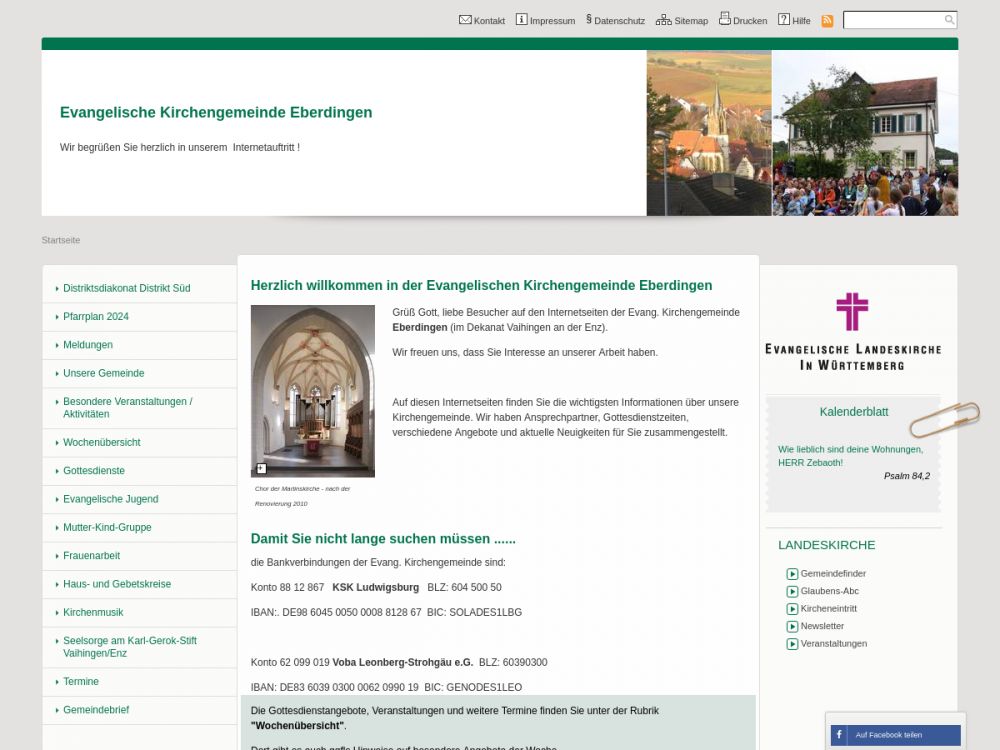Click the Kontakt envelope icon

[x=465, y=20]
